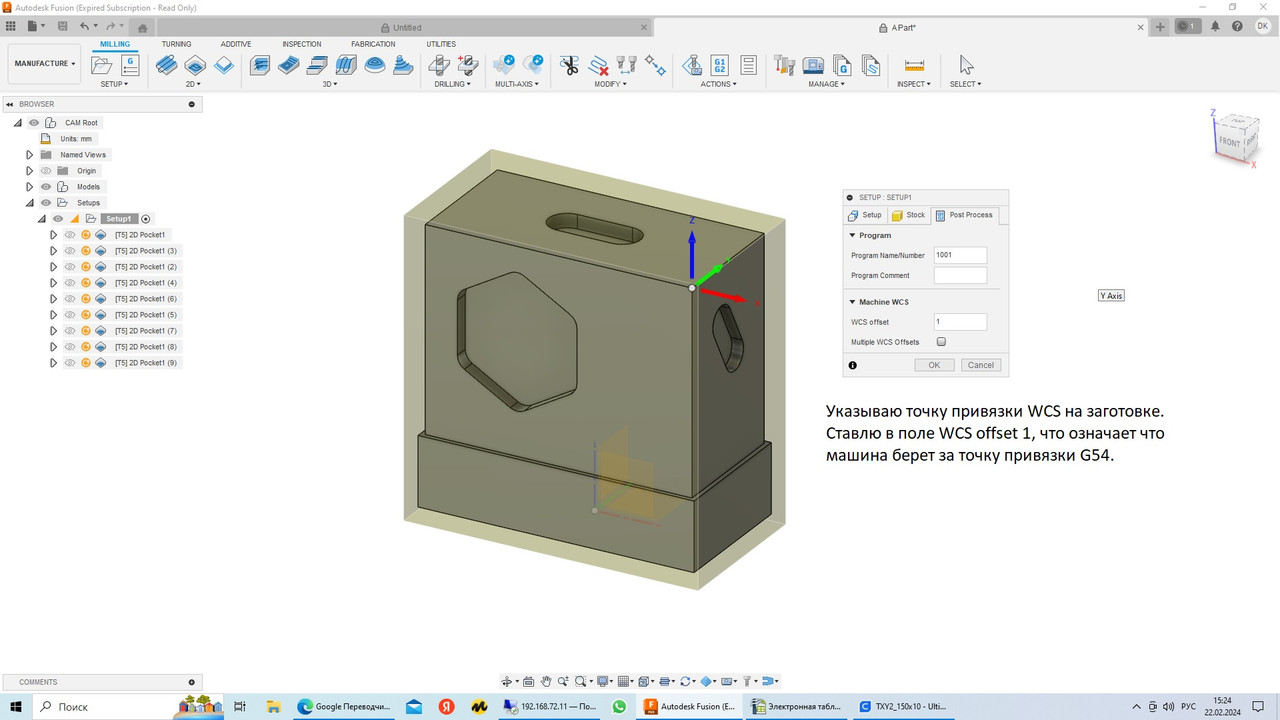
Task: Expand the Origin tree node
Action: [x=30, y=171]
